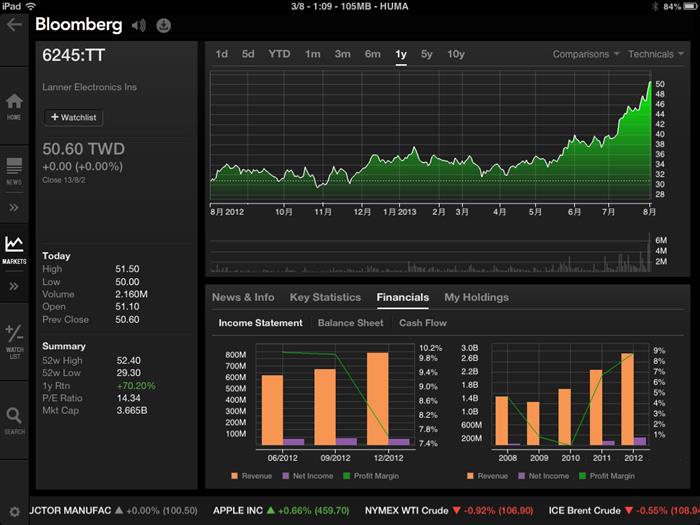The image size is (700, 525).
Task: Select the 1d chart range
Action: pyautogui.click(x=222, y=54)
